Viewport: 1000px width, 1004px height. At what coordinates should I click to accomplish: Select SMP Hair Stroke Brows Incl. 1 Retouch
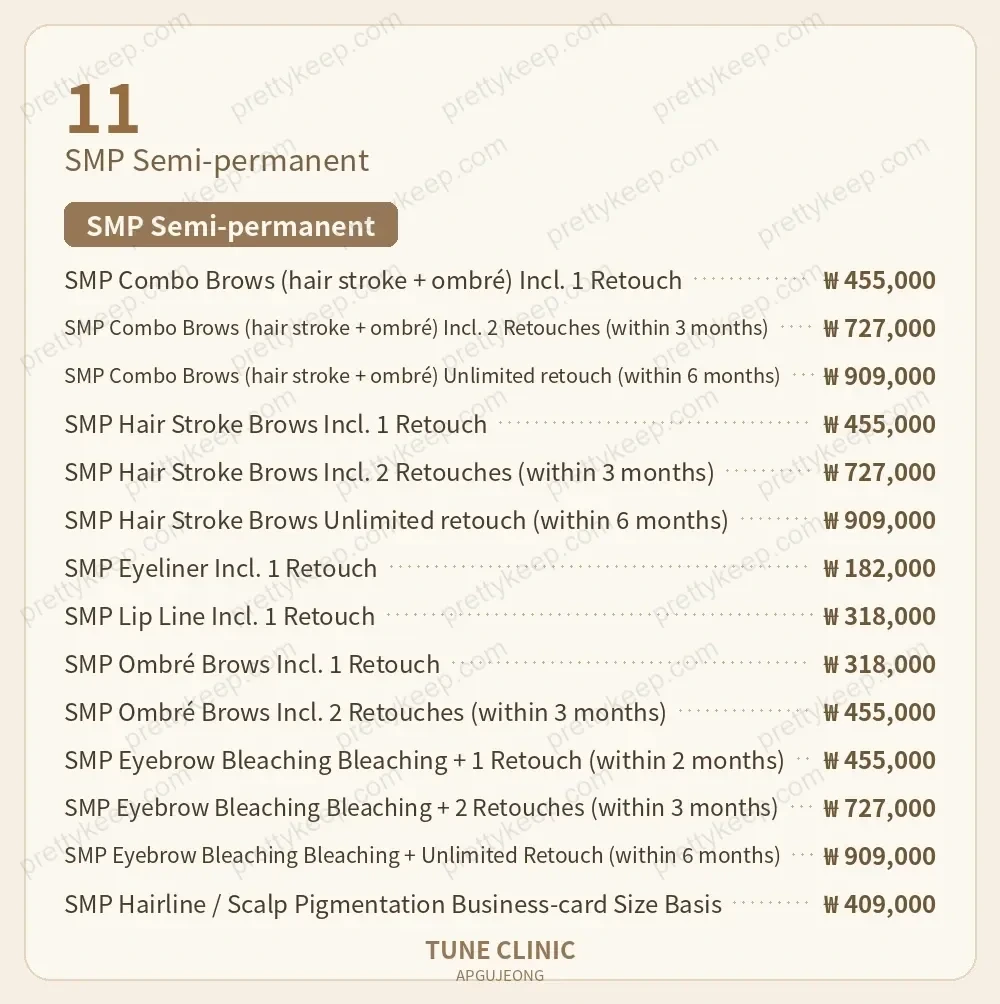(499, 424)
